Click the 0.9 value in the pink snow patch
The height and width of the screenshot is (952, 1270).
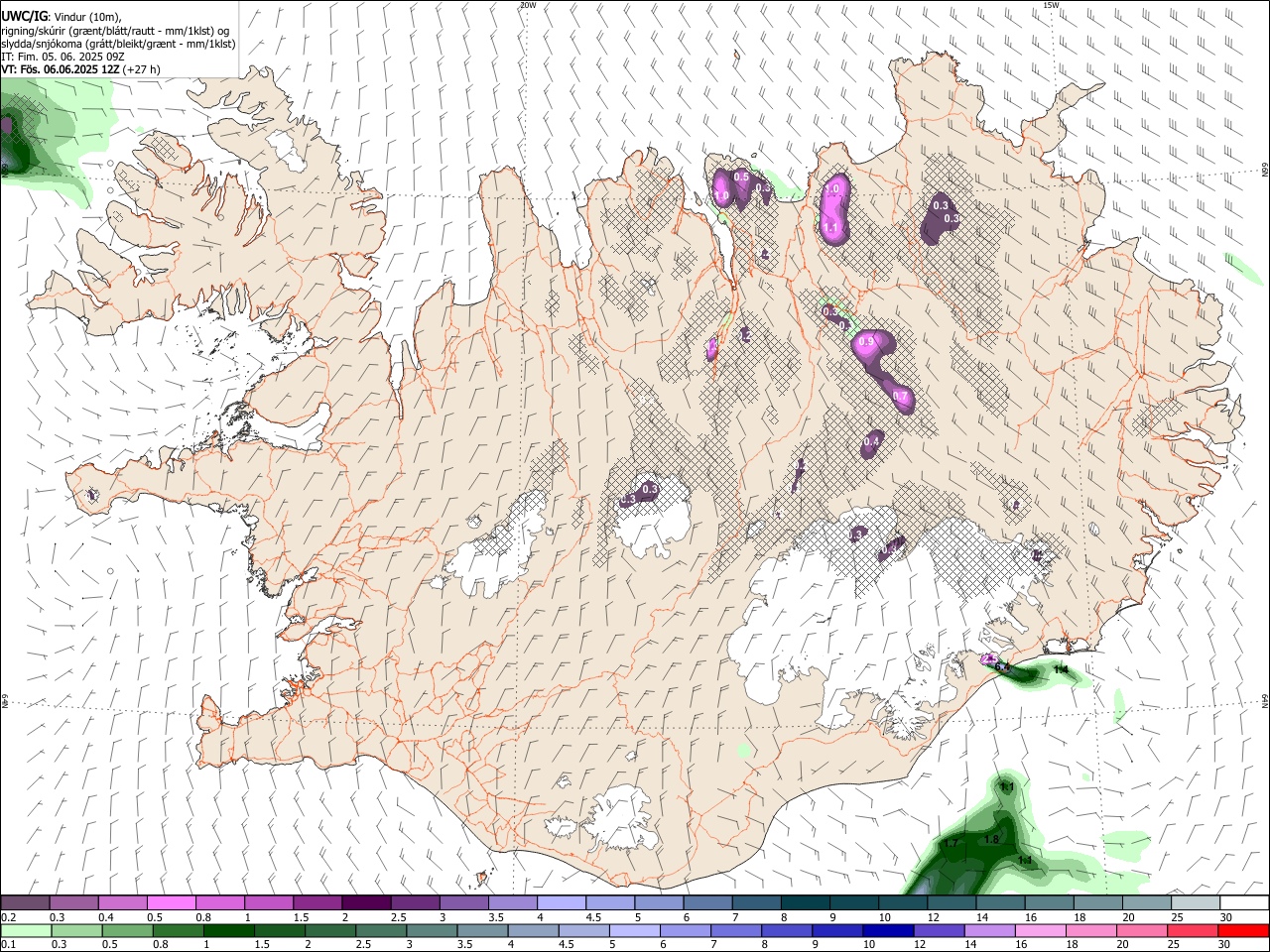pos(866,342)
